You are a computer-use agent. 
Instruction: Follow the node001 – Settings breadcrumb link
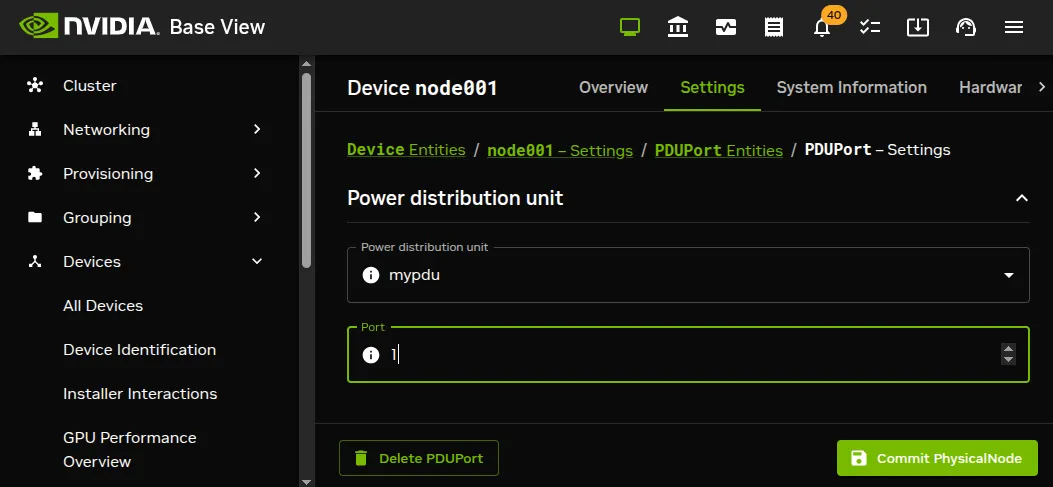(560, 150)
